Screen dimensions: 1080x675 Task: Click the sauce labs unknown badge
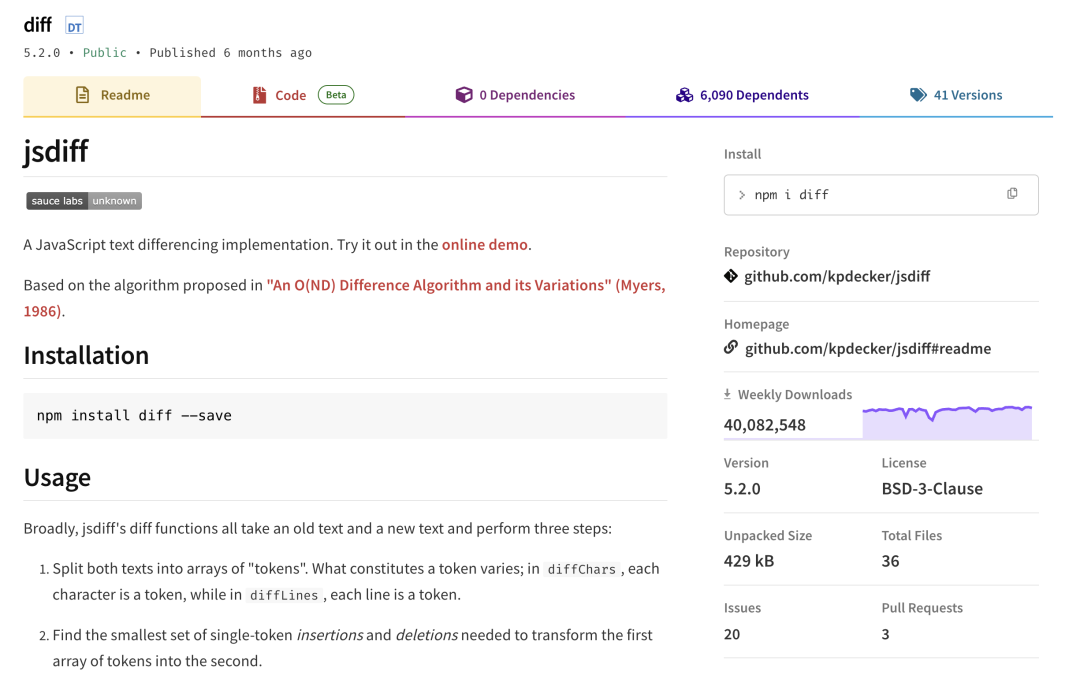pos(84,201)
